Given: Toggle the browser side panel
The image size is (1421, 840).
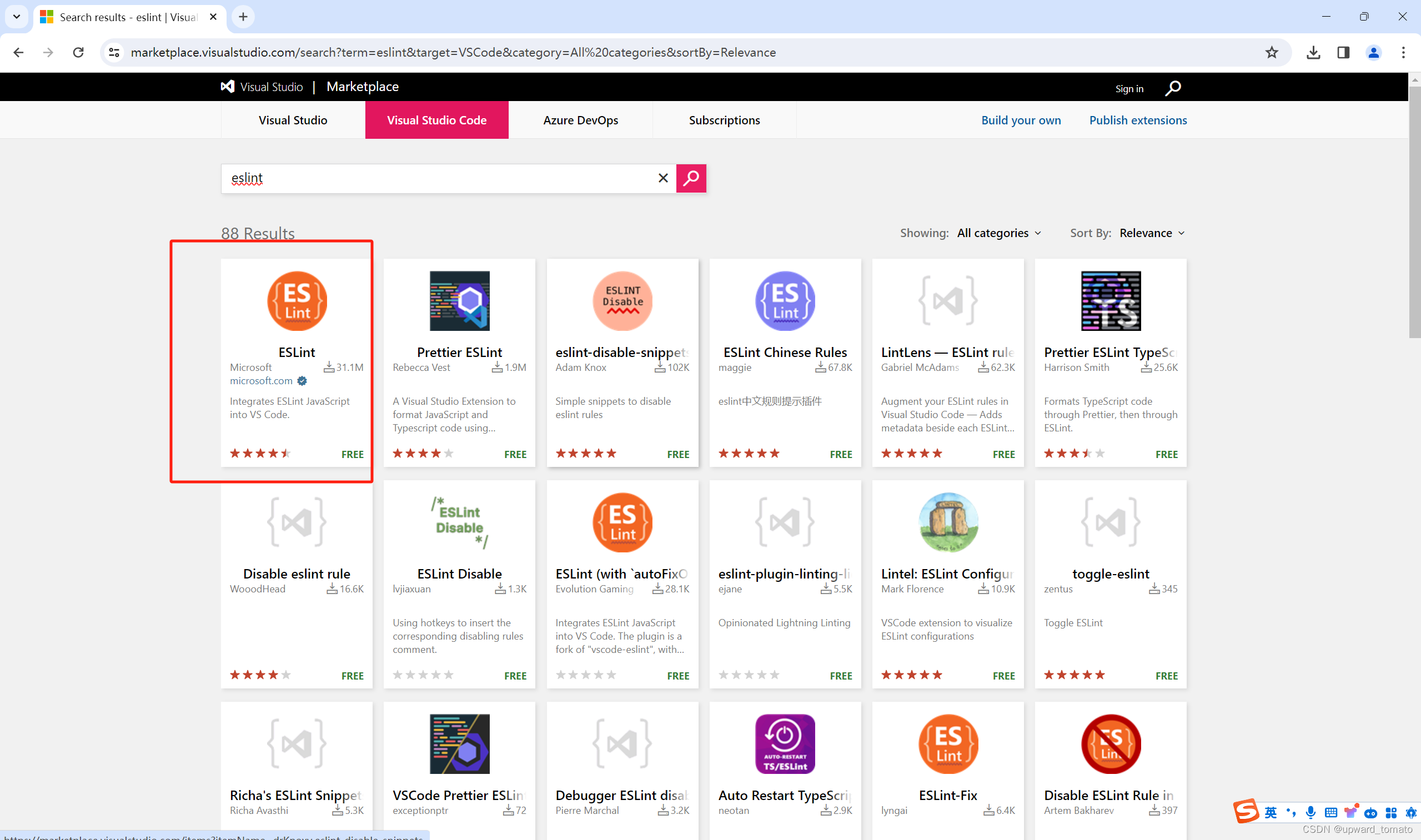Looking at the screenshot, I should [x=1343, y=53].
